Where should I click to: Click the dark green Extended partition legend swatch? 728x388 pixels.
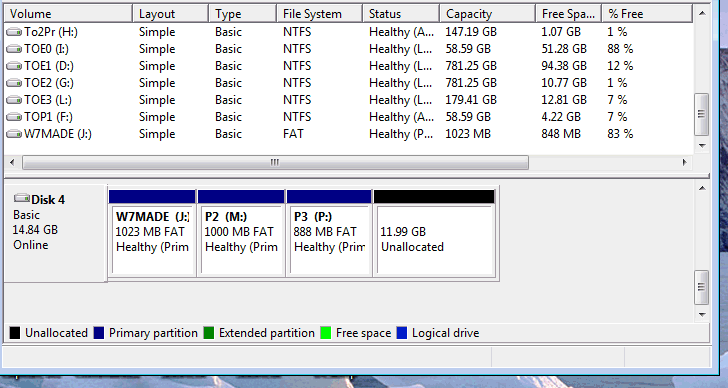tap(209, 333)
